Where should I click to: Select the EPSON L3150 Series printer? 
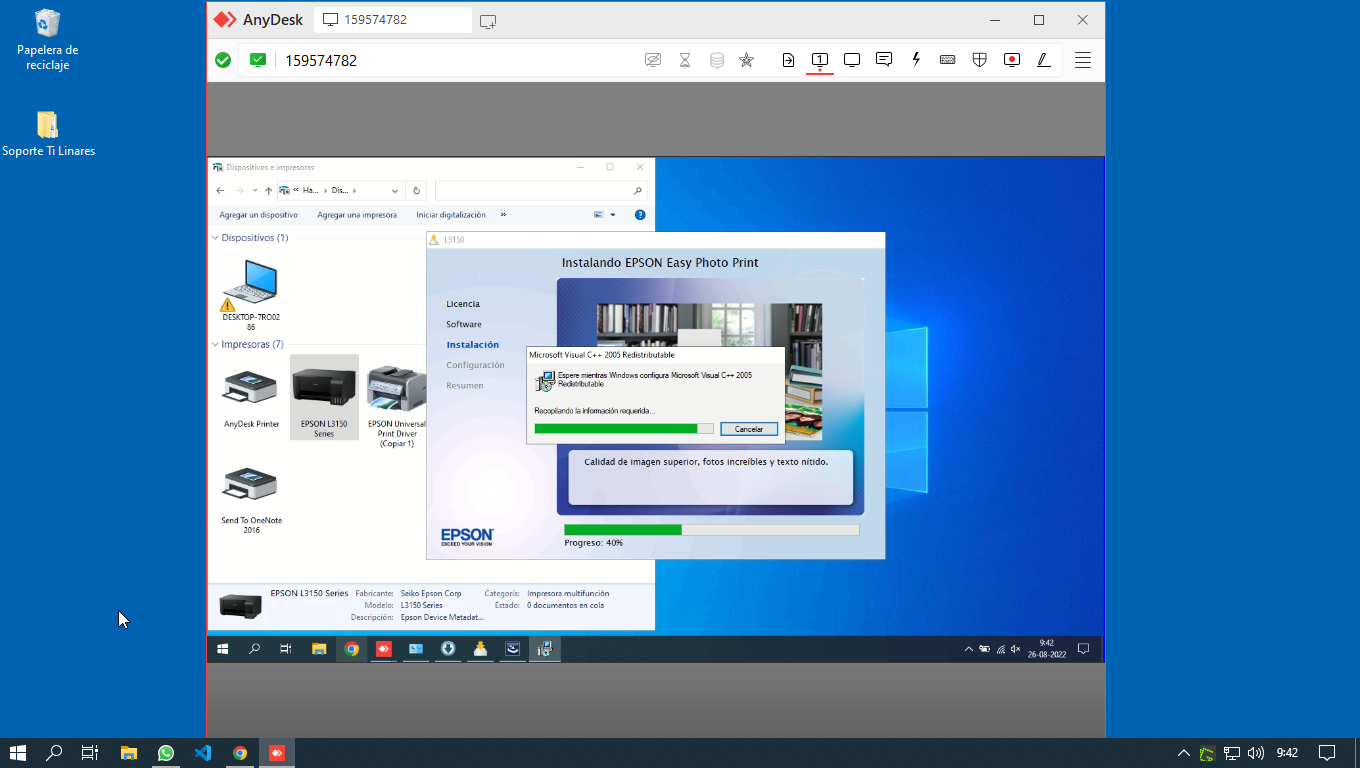click(324, 397)
